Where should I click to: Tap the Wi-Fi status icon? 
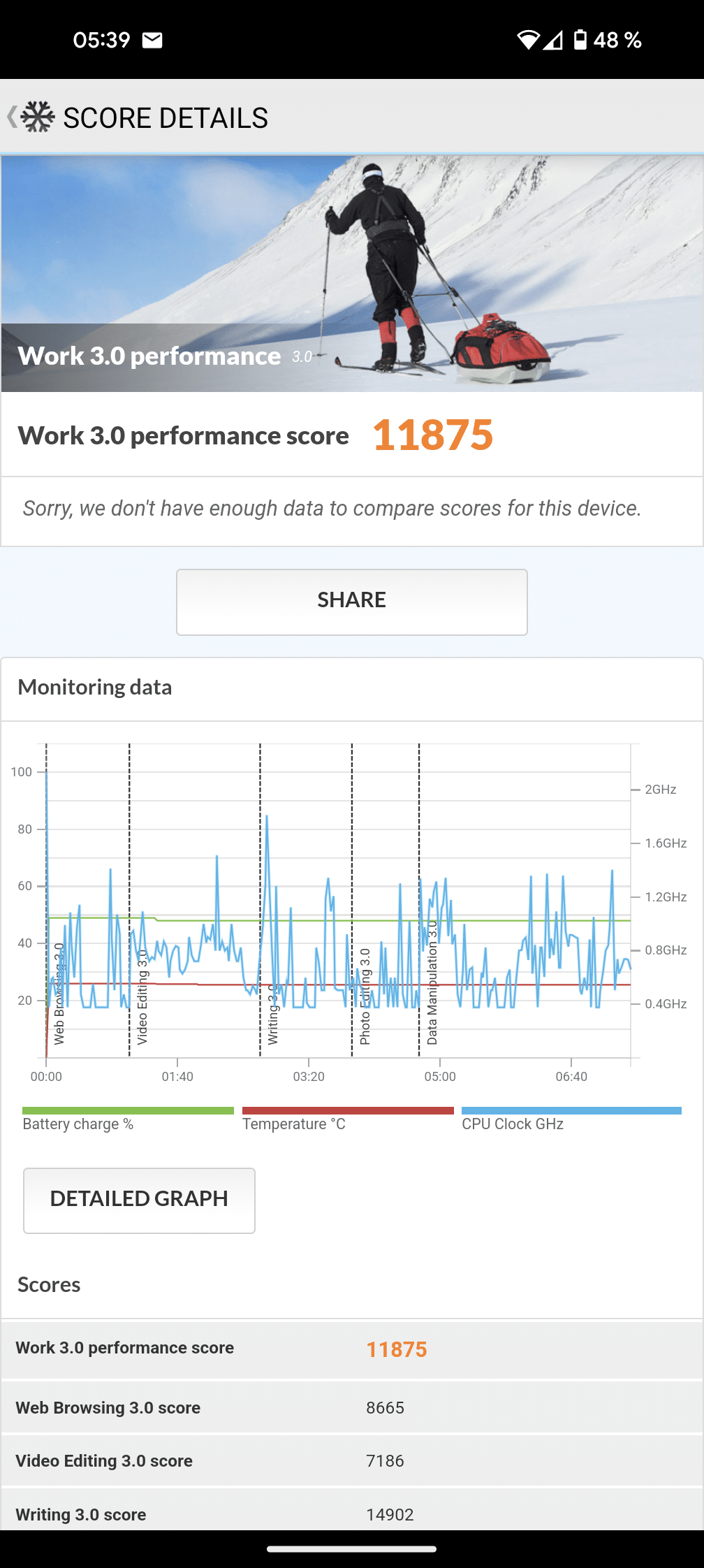(x=528, y=41)
